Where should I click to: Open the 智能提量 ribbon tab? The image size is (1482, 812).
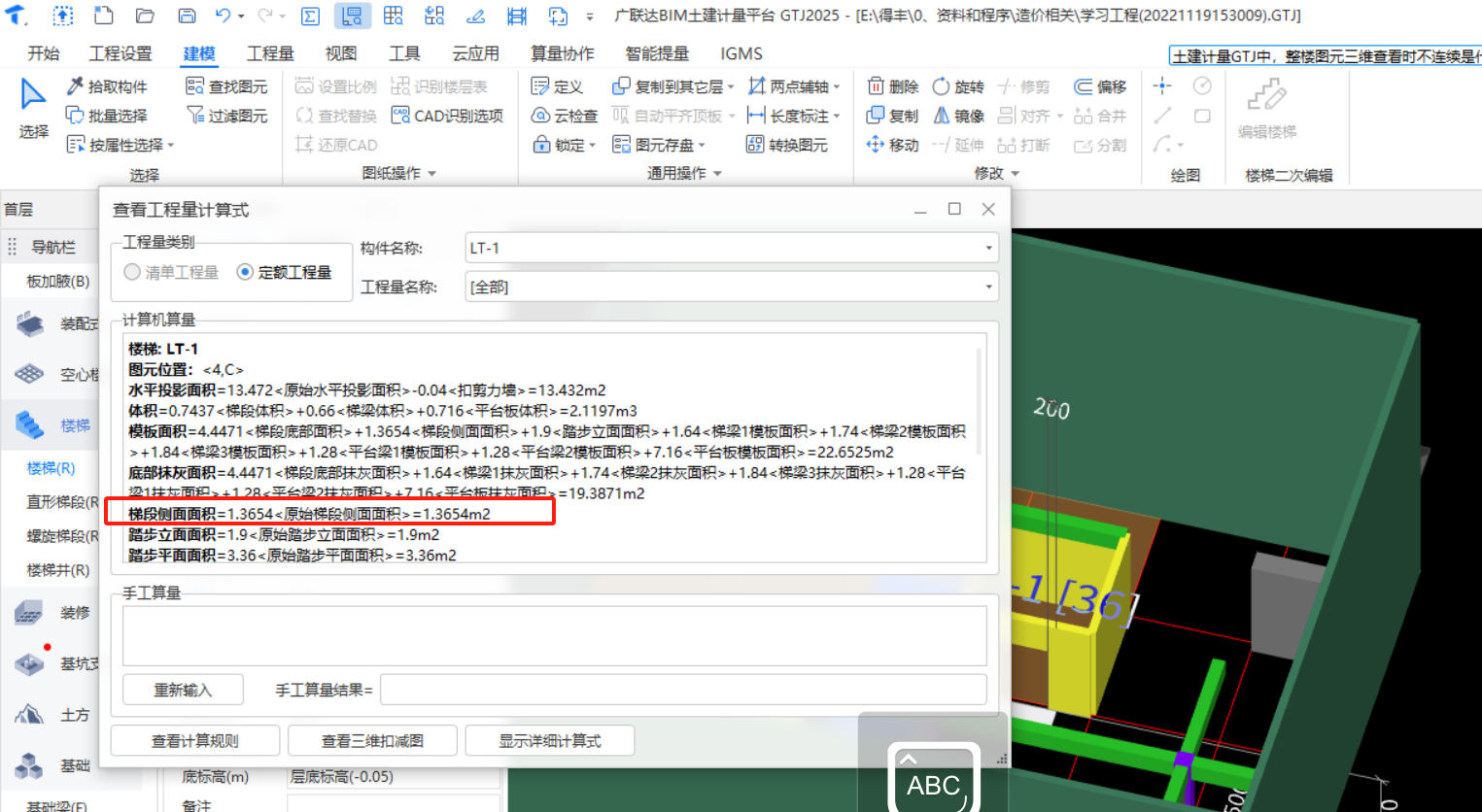[657, 53]
